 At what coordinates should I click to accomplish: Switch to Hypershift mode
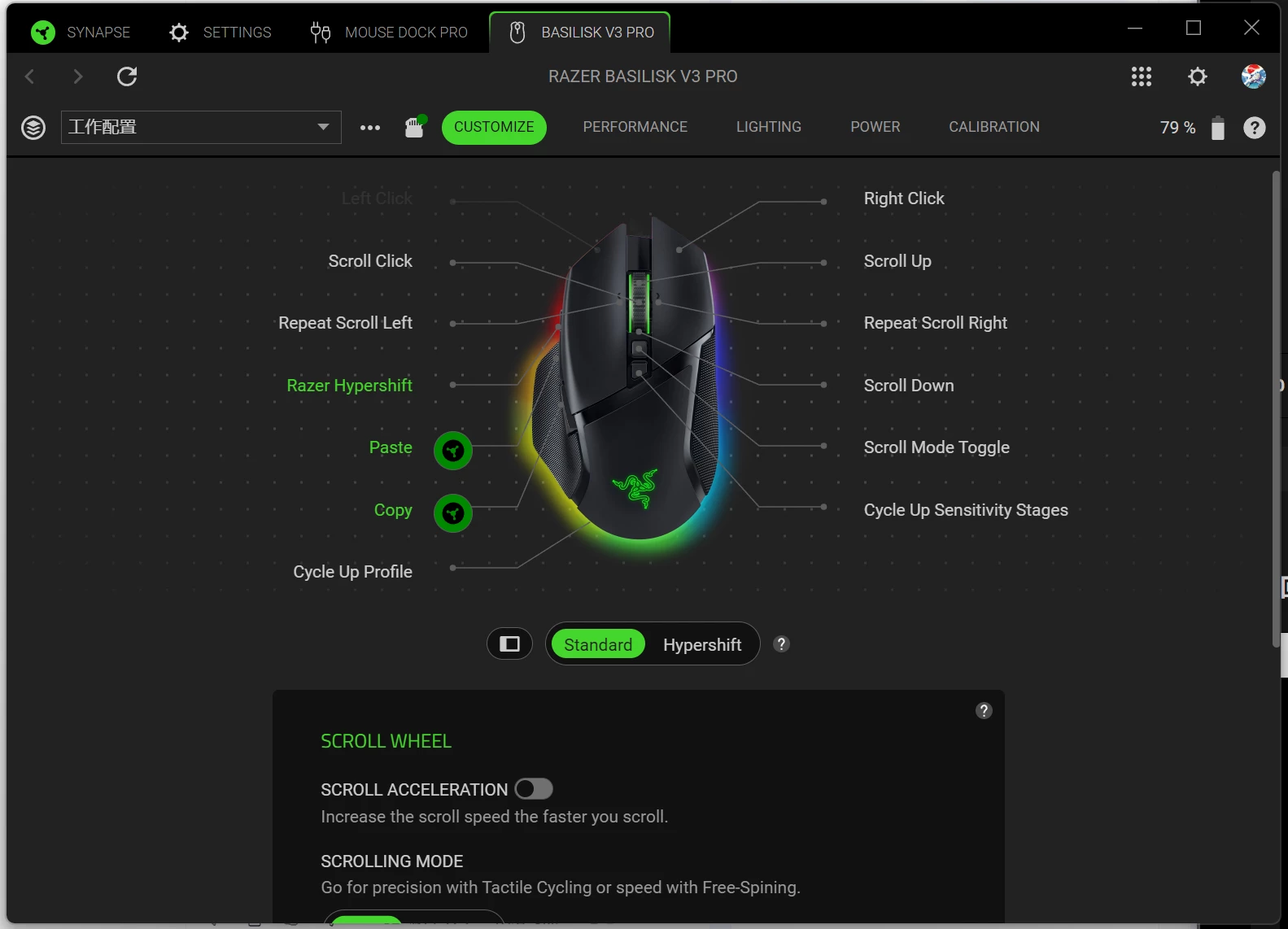[x=702, y=644]
